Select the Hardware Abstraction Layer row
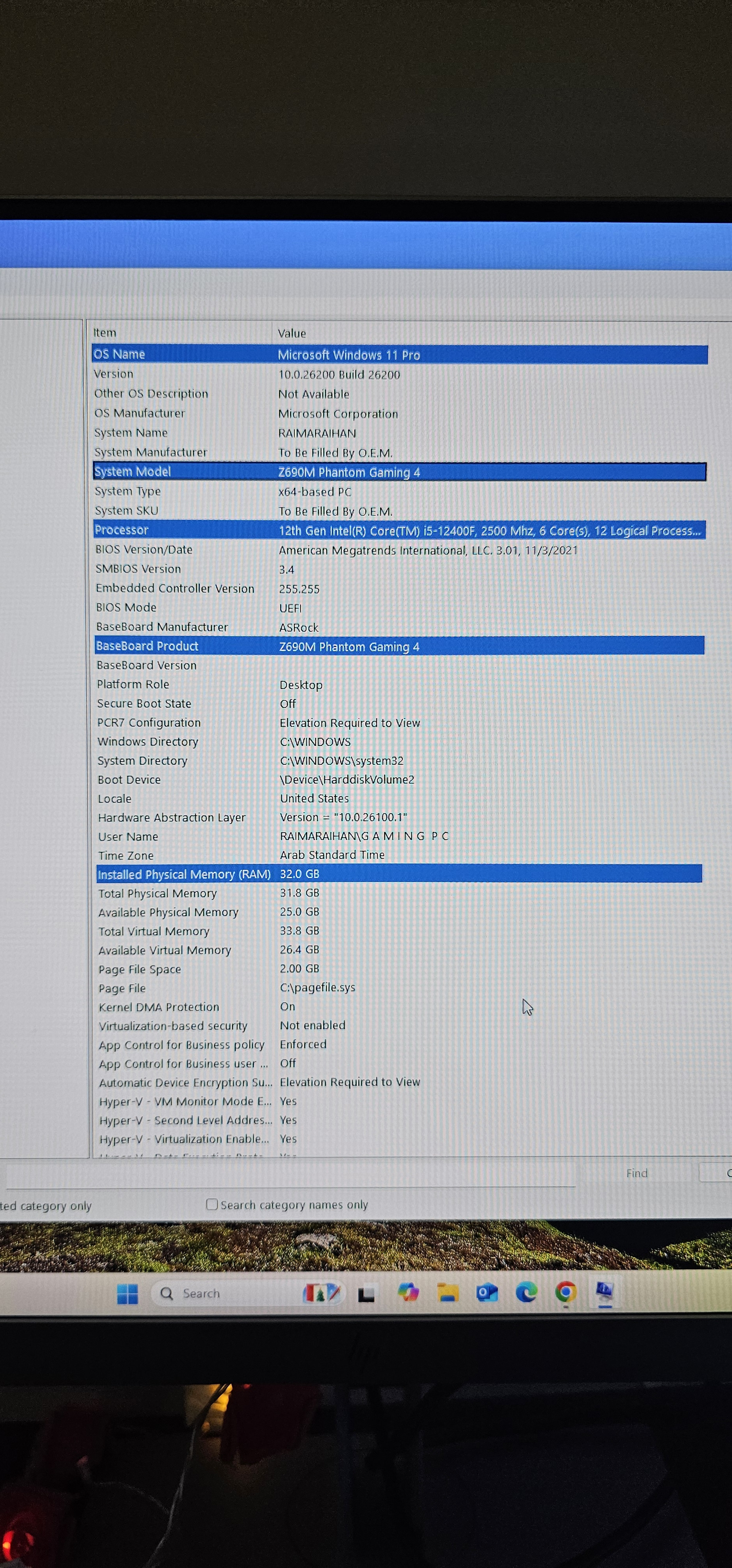The width and height of the screenshot is (732, 1568). pos(400,817)
